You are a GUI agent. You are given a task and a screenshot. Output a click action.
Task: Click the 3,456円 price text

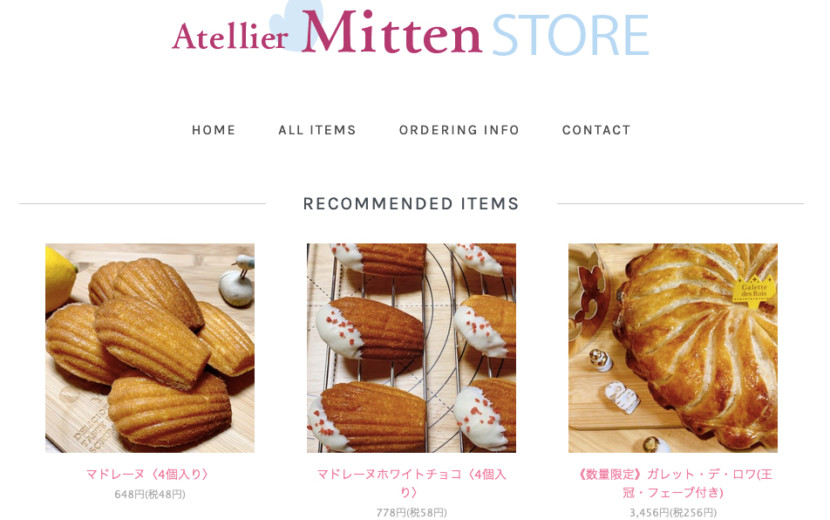673,513
